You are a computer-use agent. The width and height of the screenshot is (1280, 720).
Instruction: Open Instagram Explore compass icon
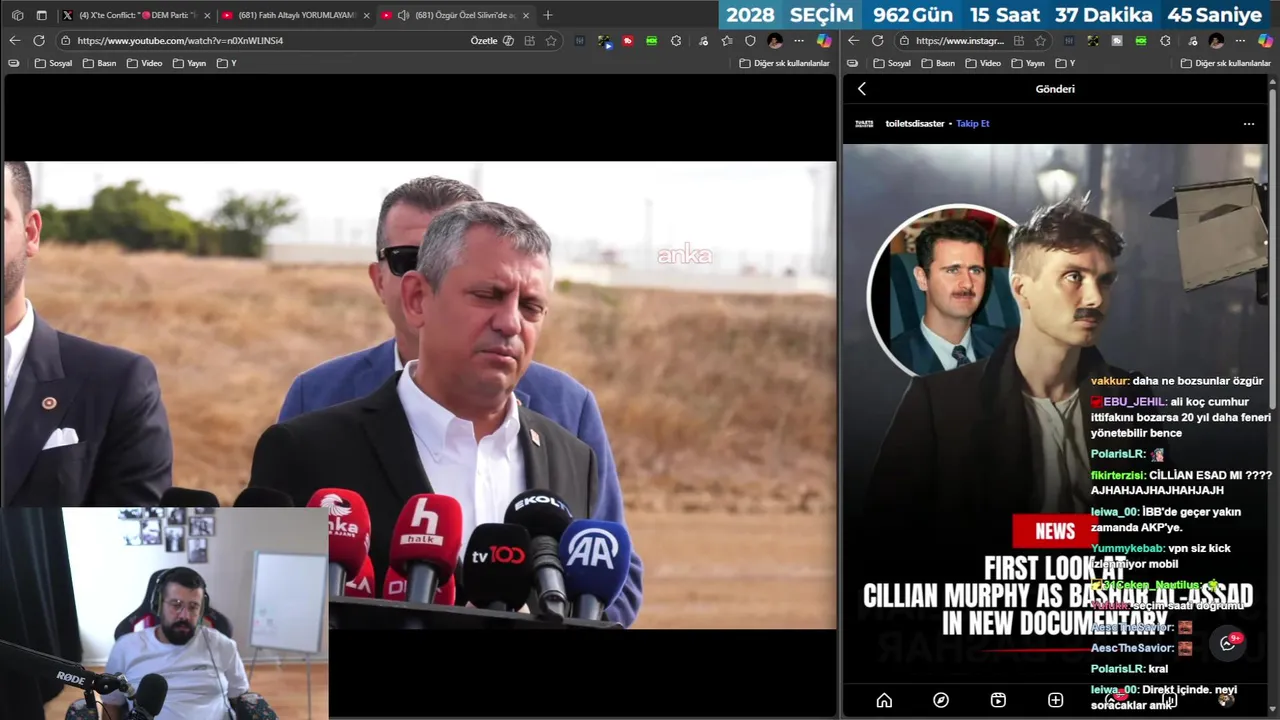point(941,700)
